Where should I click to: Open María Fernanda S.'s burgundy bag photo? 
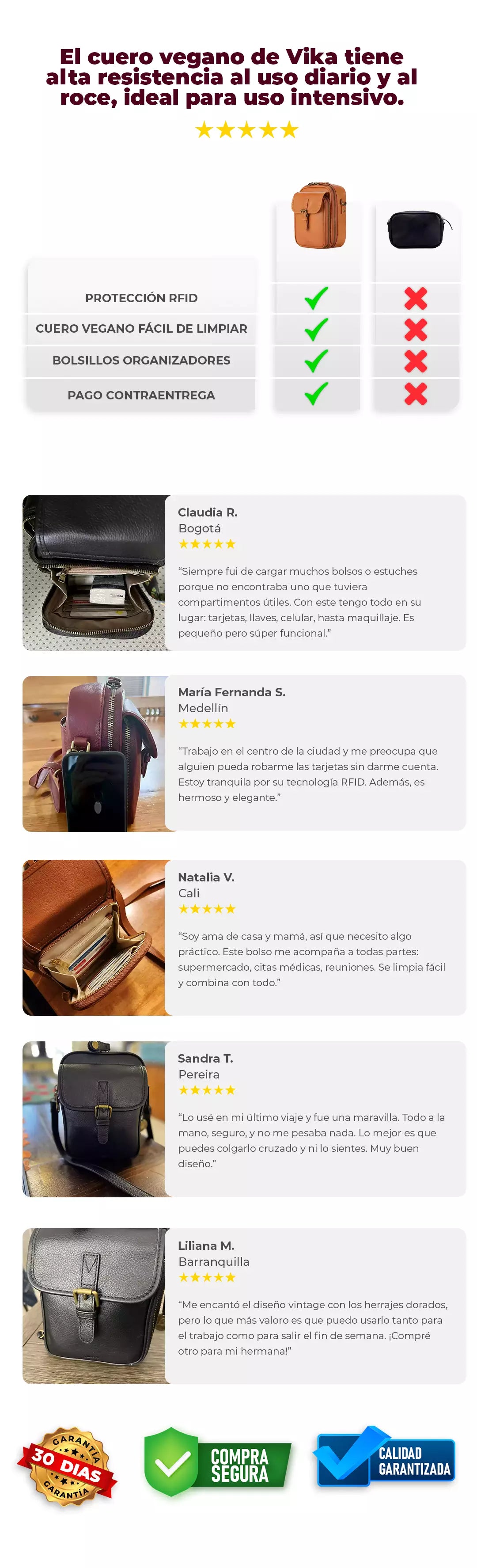[x=94, y=754]
